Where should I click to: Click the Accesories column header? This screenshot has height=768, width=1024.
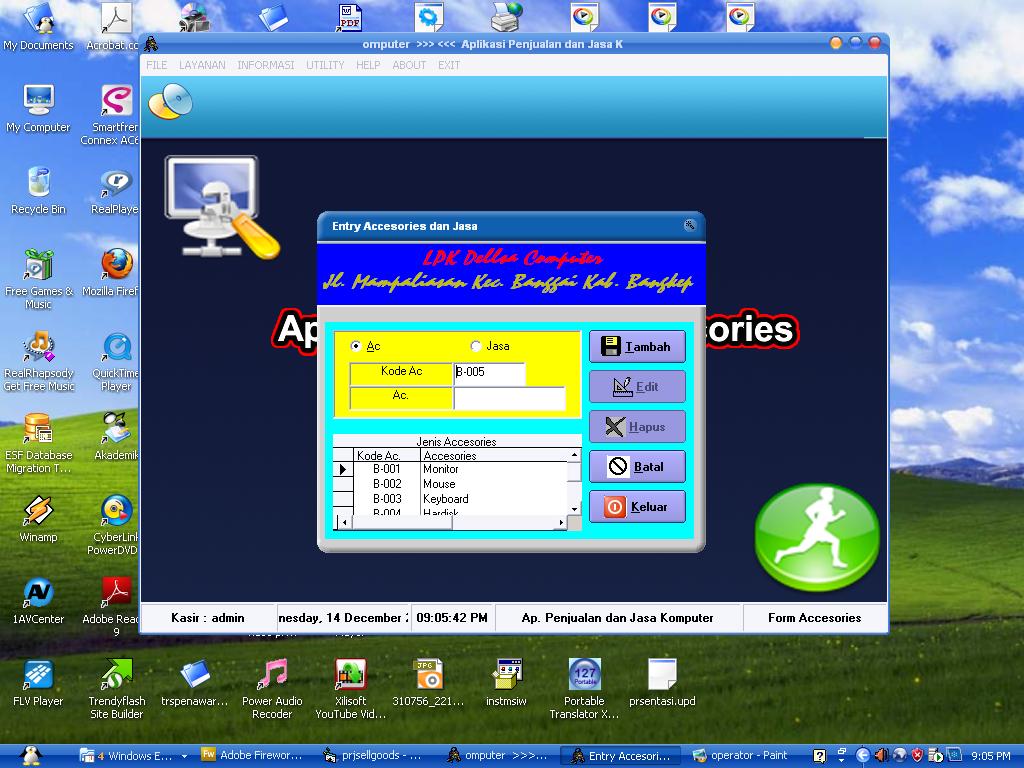click(494, 455)
